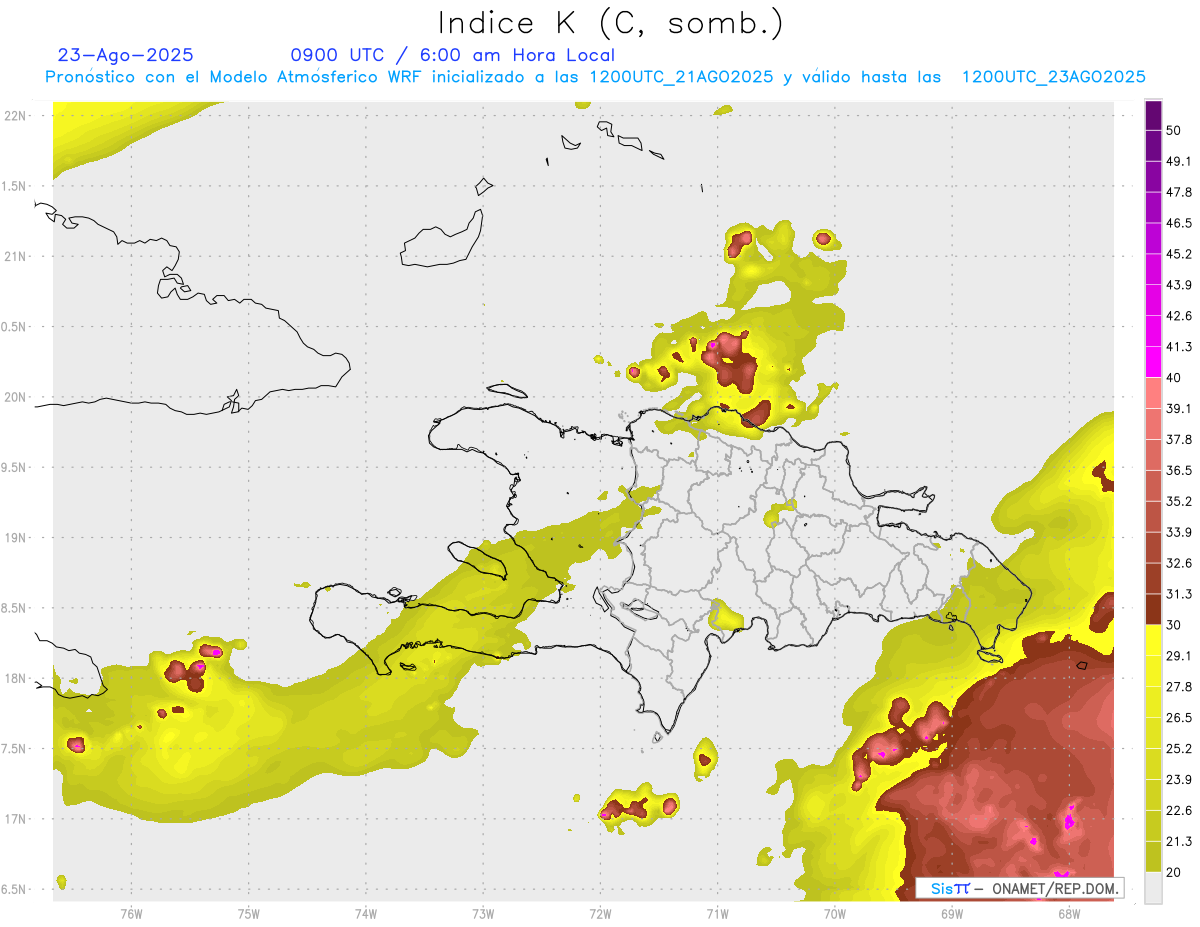Click the colorbar value "31.3"
The width and height of the screenshot is (1200, 927).
(1179, 595)
